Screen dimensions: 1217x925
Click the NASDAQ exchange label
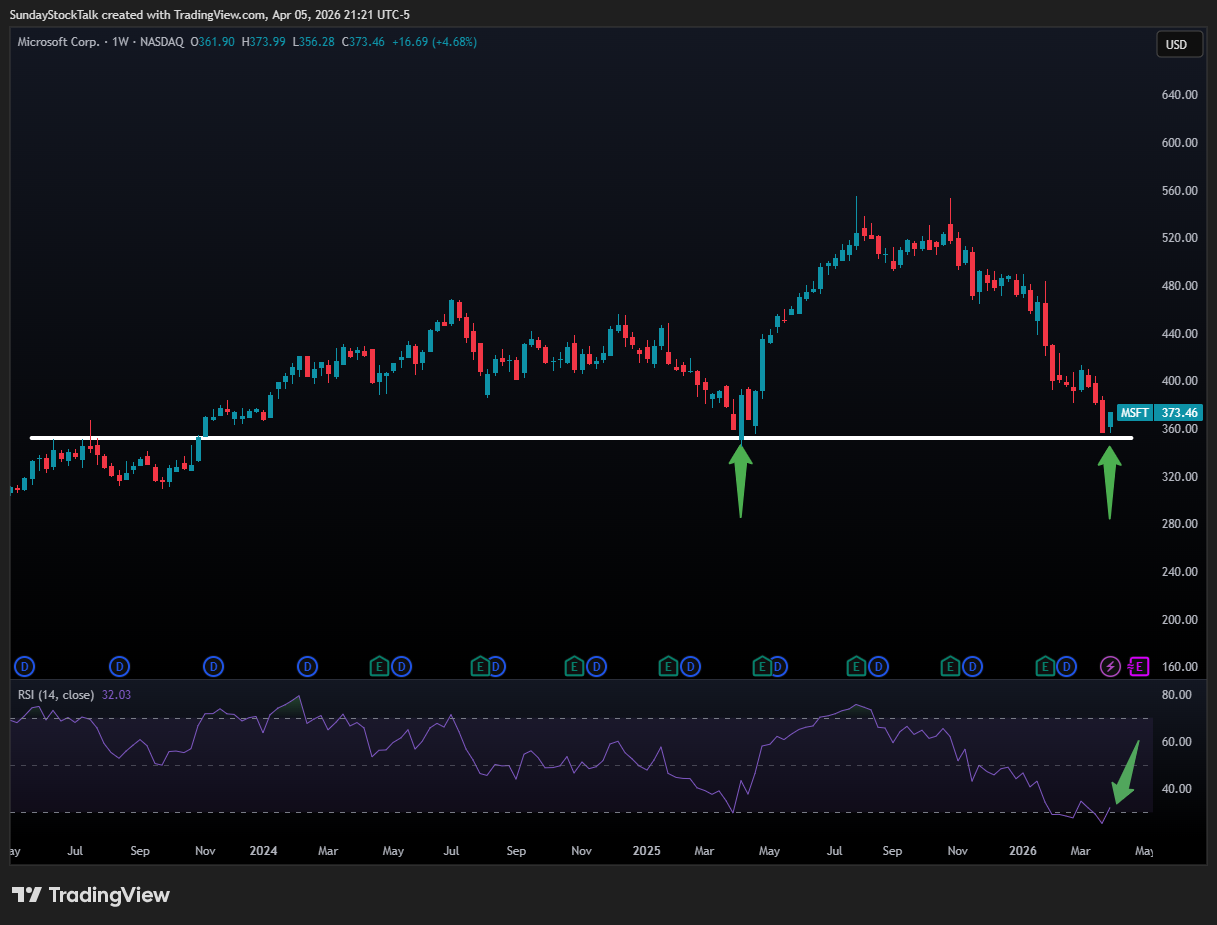click(x=162, y=42)
